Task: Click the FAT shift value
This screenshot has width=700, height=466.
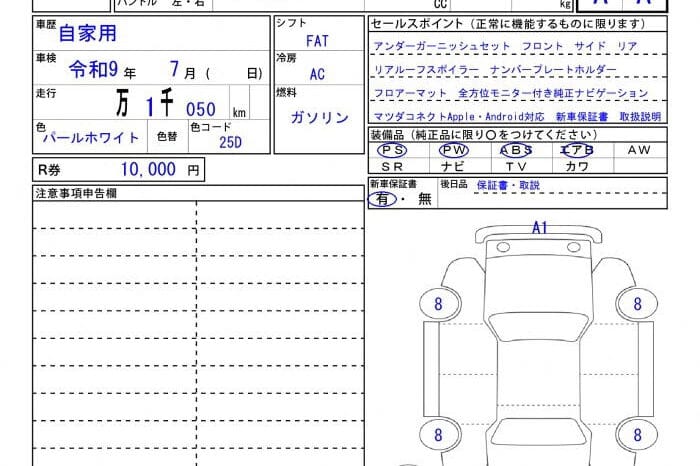Action: pyautogui.click(x=317, y=41)
